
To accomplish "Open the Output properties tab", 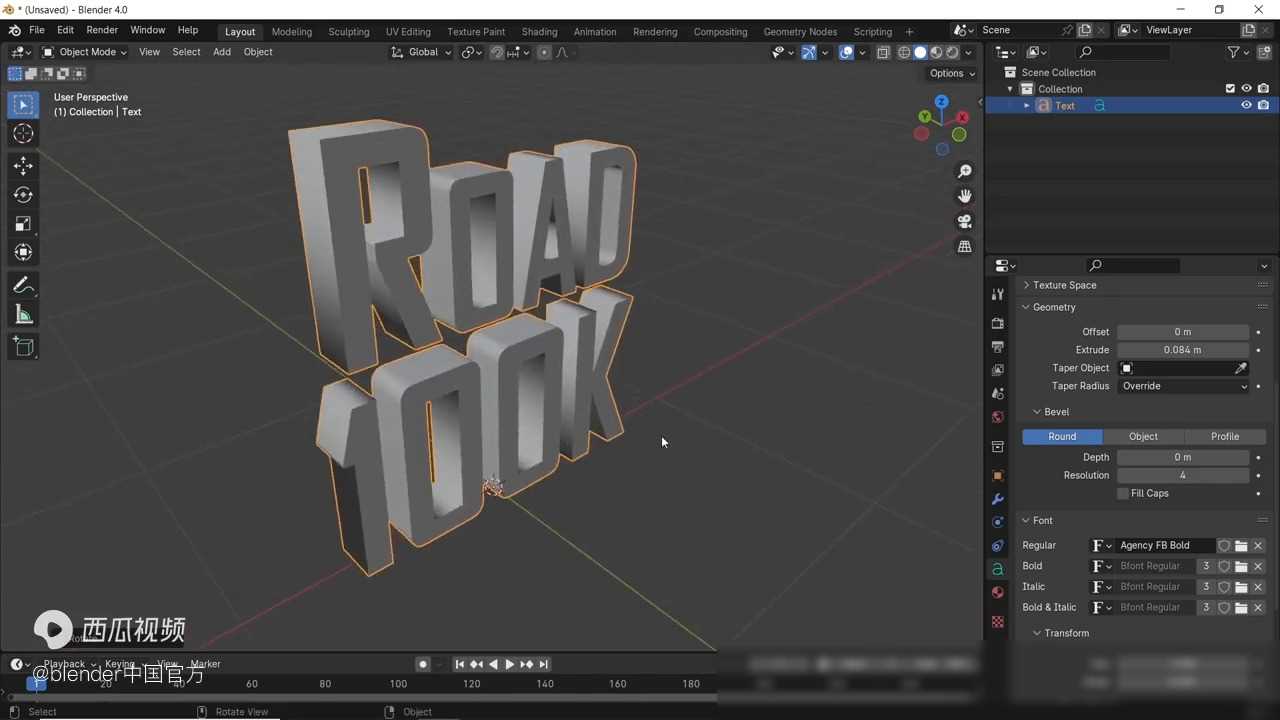I will tap(997, 347).
